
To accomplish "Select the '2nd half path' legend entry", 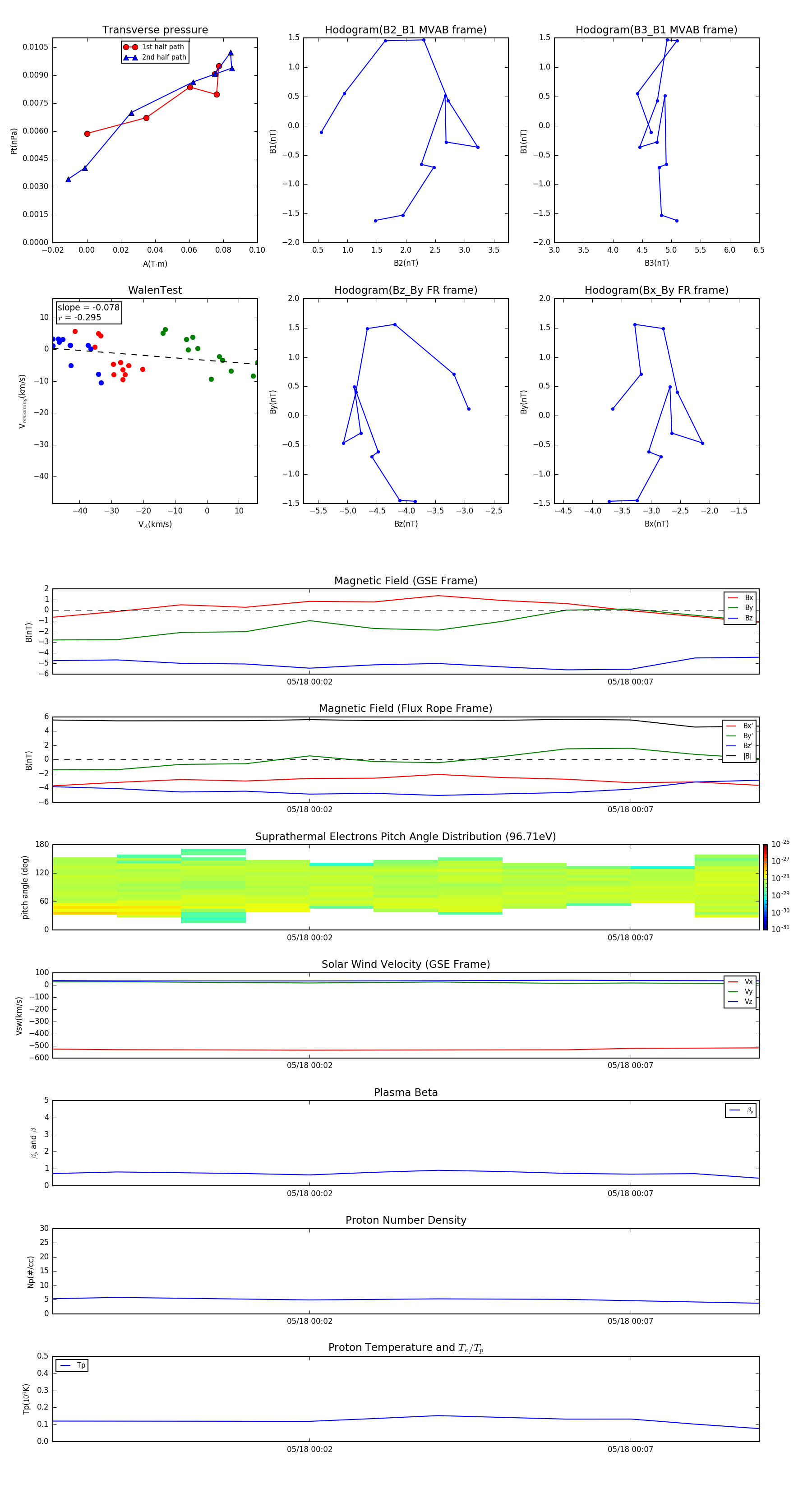I will point(154,57).
